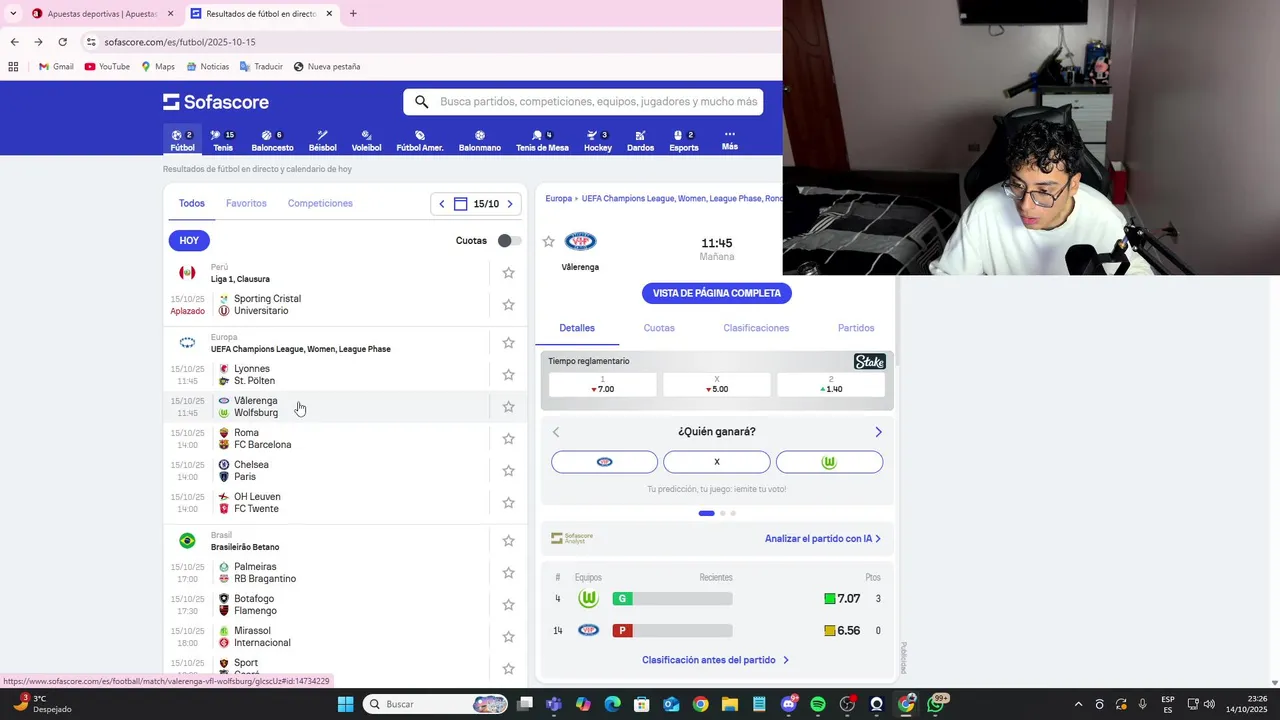Click the Vålerenga team crest
Viewport: 1280px width, 720px height.
point(580,241)
